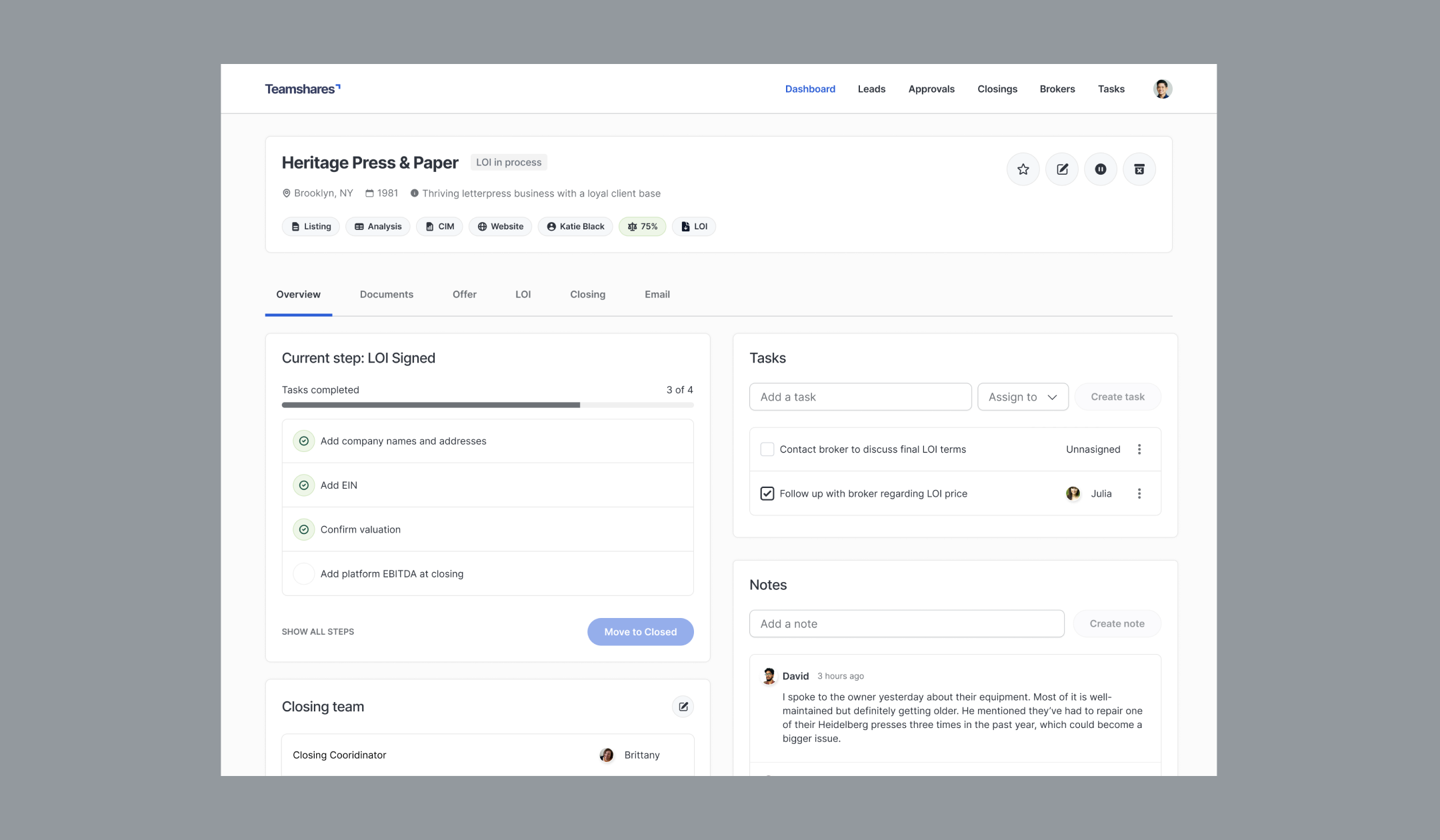Screen dimensions: 1440x840
Task: Check the Contact broker task checkbox
Action: click(767, 449)
